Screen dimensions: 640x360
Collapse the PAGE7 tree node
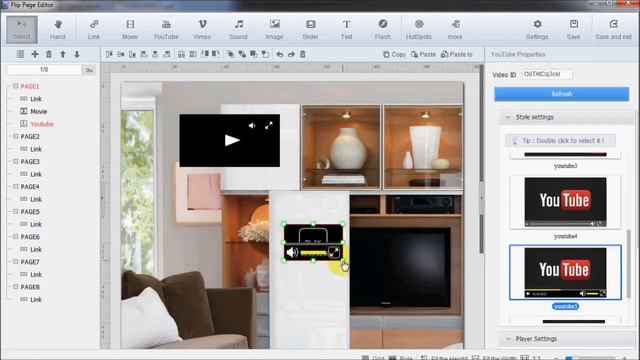tap(16, 262)
